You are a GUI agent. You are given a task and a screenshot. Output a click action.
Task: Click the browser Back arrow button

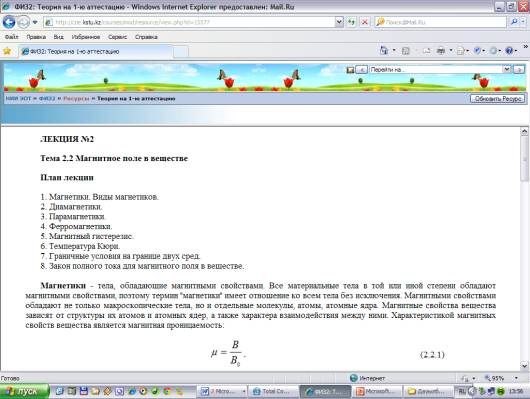[9, 22]
